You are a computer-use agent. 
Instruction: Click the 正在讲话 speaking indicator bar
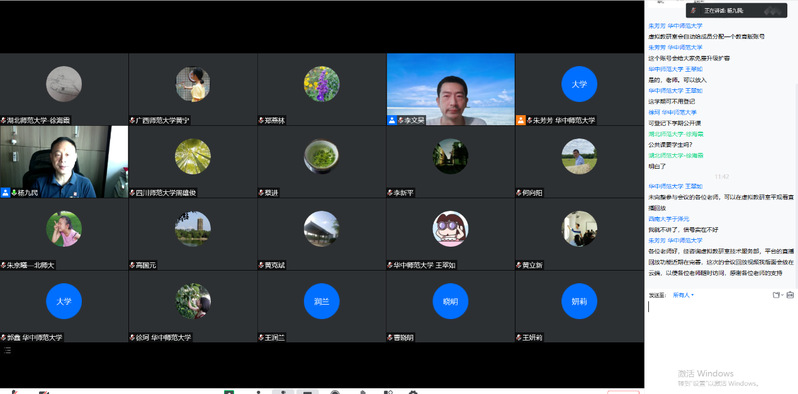click(736, 10)
